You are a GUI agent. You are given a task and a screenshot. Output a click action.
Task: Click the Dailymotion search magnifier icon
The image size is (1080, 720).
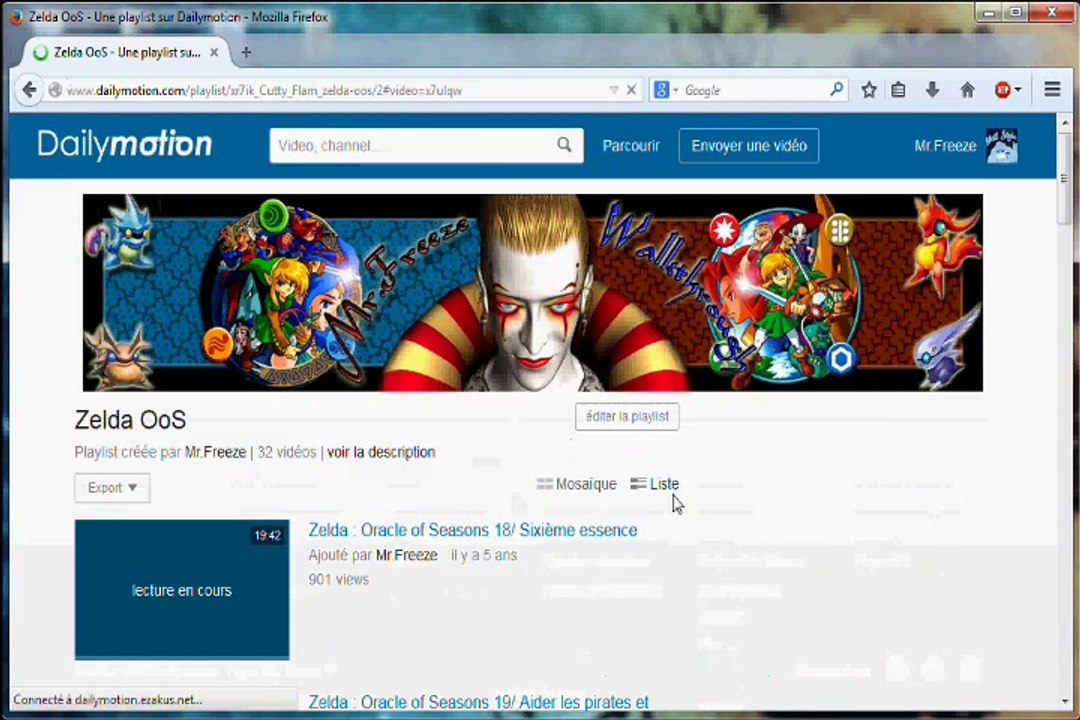pyautogui.click(x=564, y=145)
